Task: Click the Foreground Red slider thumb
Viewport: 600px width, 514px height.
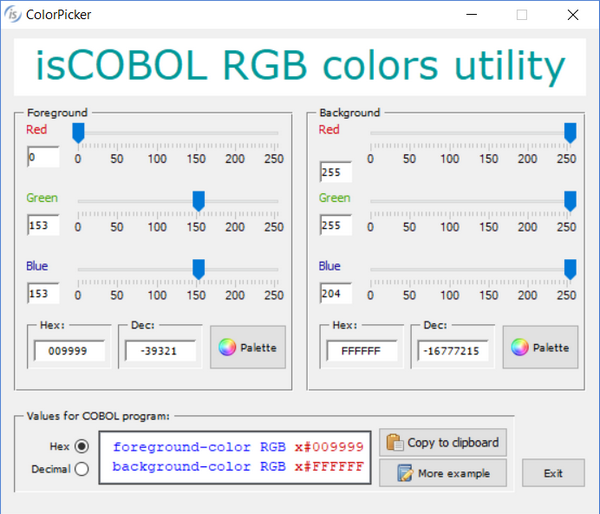Action: click(x=78, y=133)
